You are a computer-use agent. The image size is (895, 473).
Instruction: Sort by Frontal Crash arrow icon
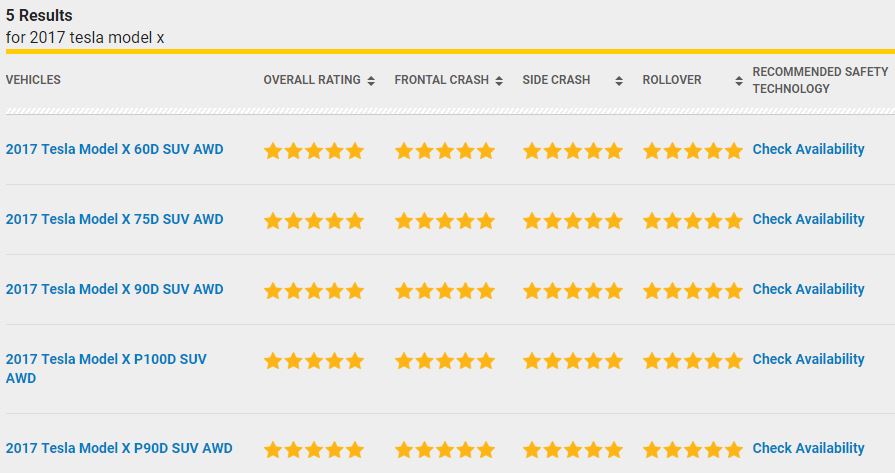point(499,80)
